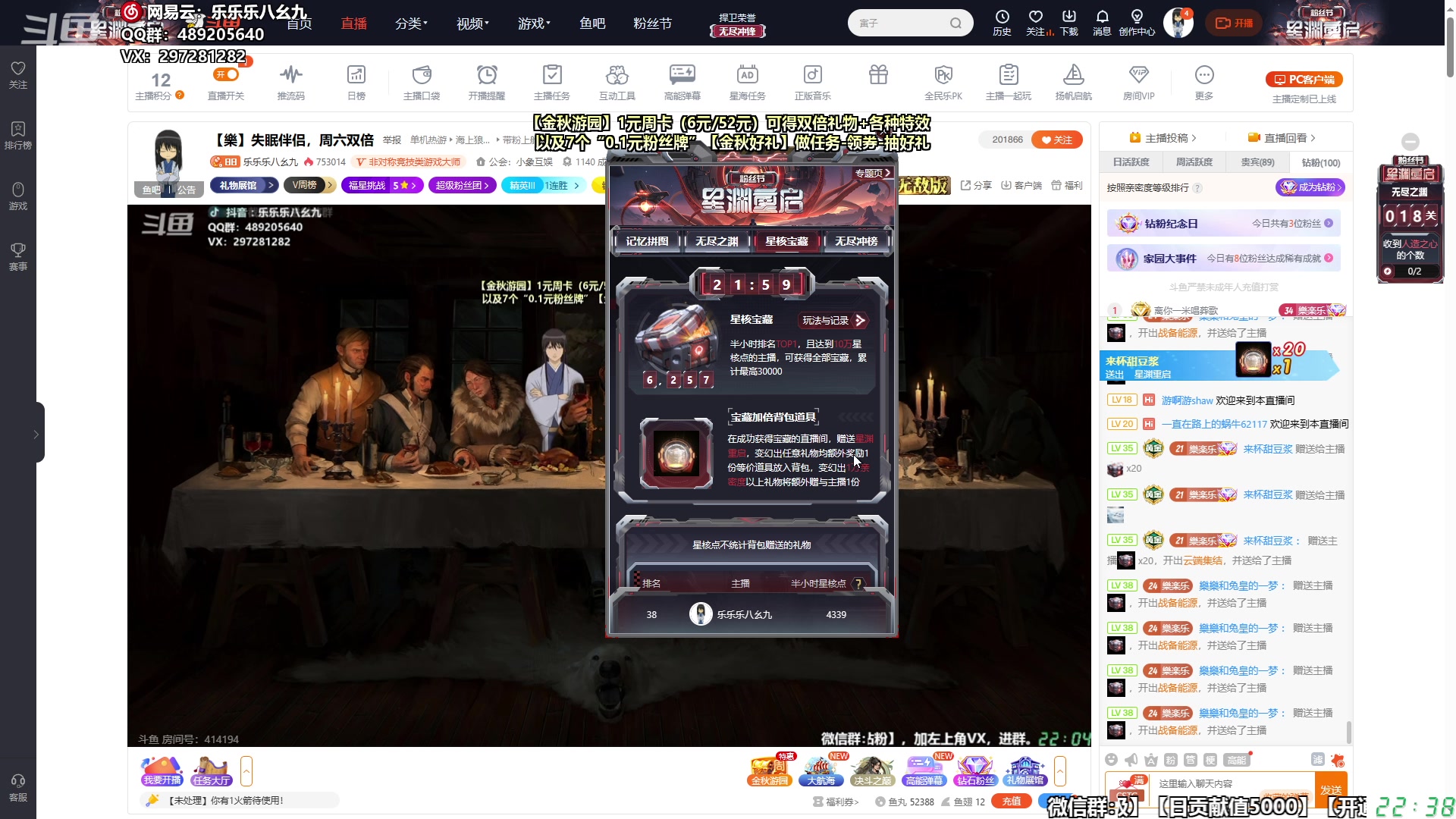1456x819 pixels.
Task: Open 房间VIP diamond icon
Action: click(1138, 82)
